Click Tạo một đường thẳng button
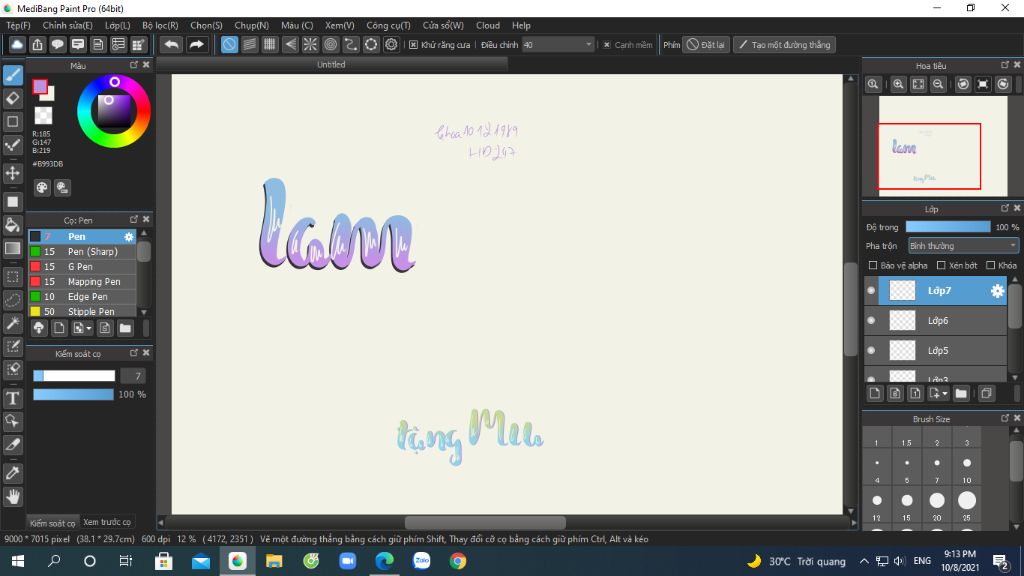 pyautogui.click(x=784, y=44)
